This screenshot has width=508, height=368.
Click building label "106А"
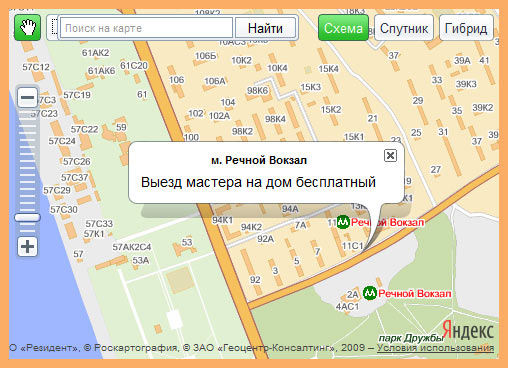tap(215, 81)
